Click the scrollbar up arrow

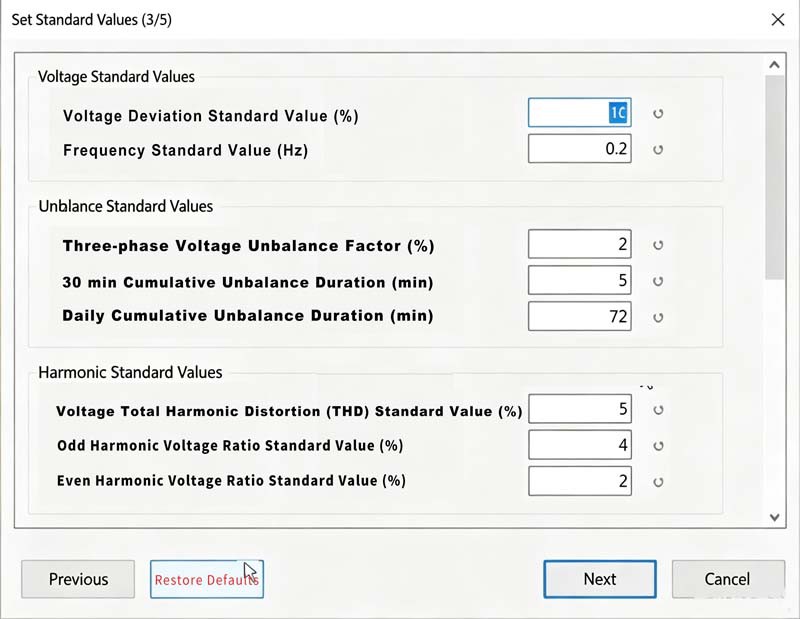[774, 65]
